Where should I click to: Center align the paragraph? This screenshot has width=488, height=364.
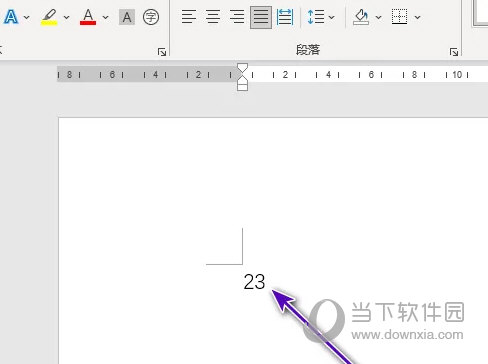pos(213,17)
